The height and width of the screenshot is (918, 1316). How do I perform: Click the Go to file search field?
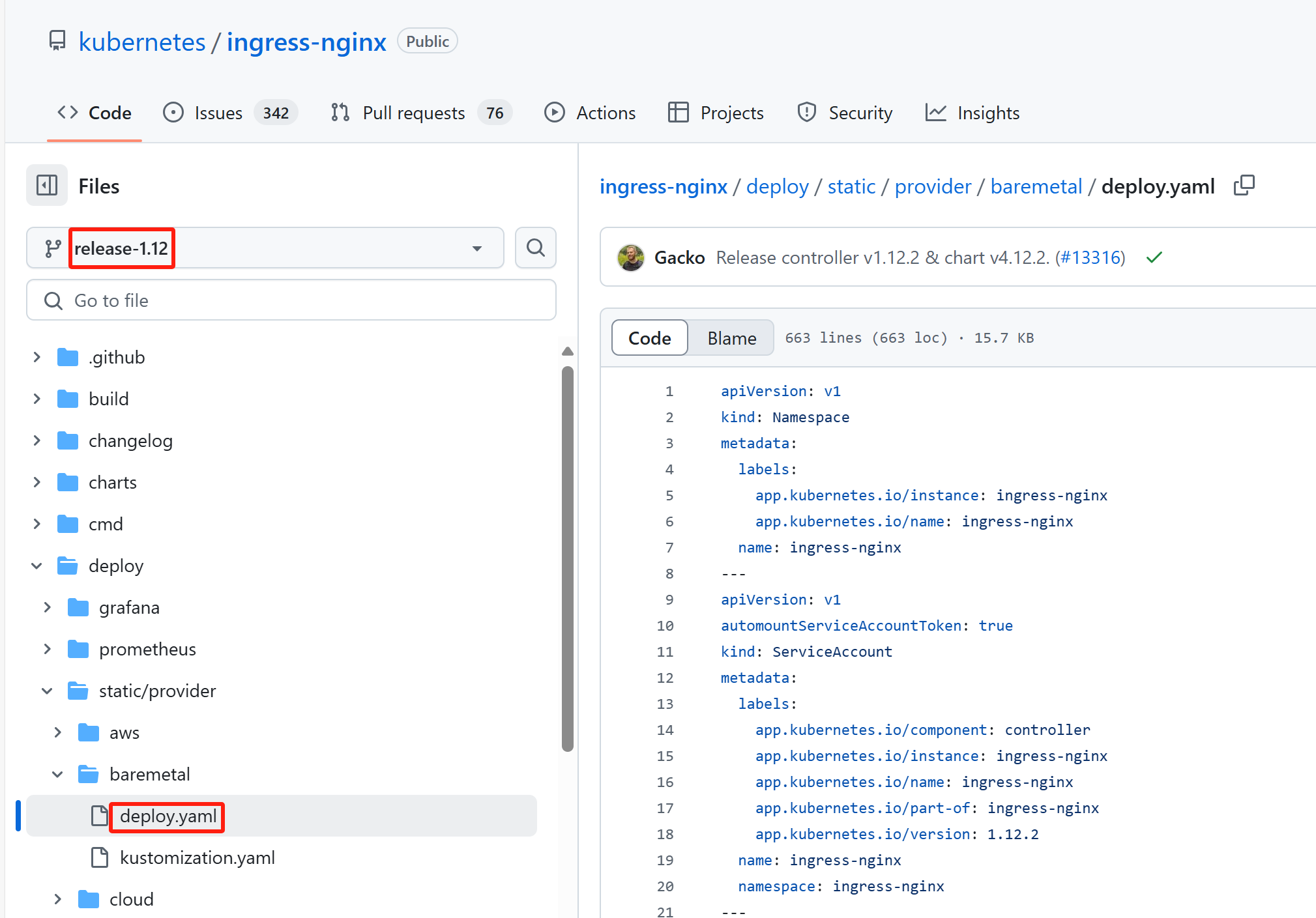coord(291,300)
